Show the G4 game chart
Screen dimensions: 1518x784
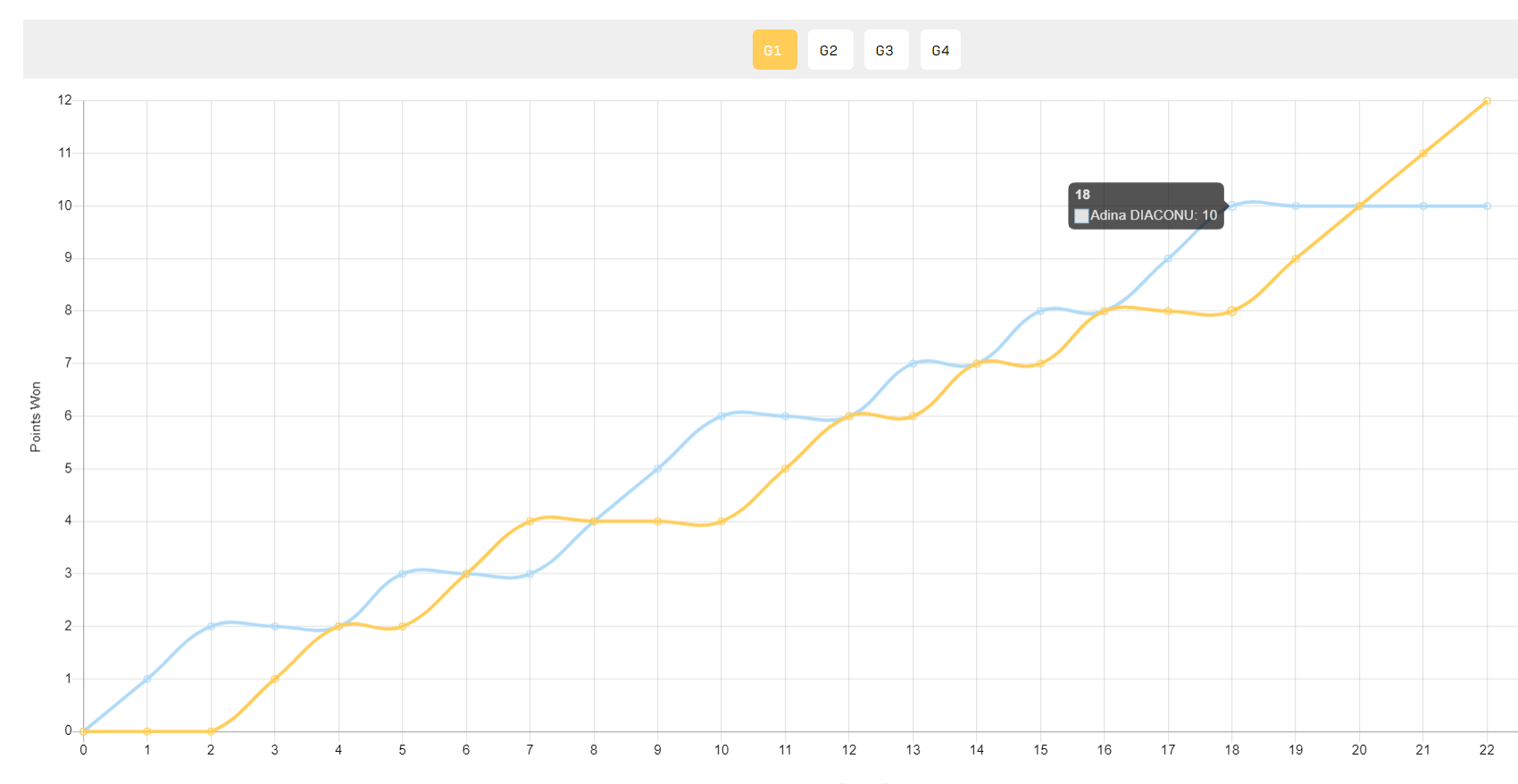pos(940,50)
